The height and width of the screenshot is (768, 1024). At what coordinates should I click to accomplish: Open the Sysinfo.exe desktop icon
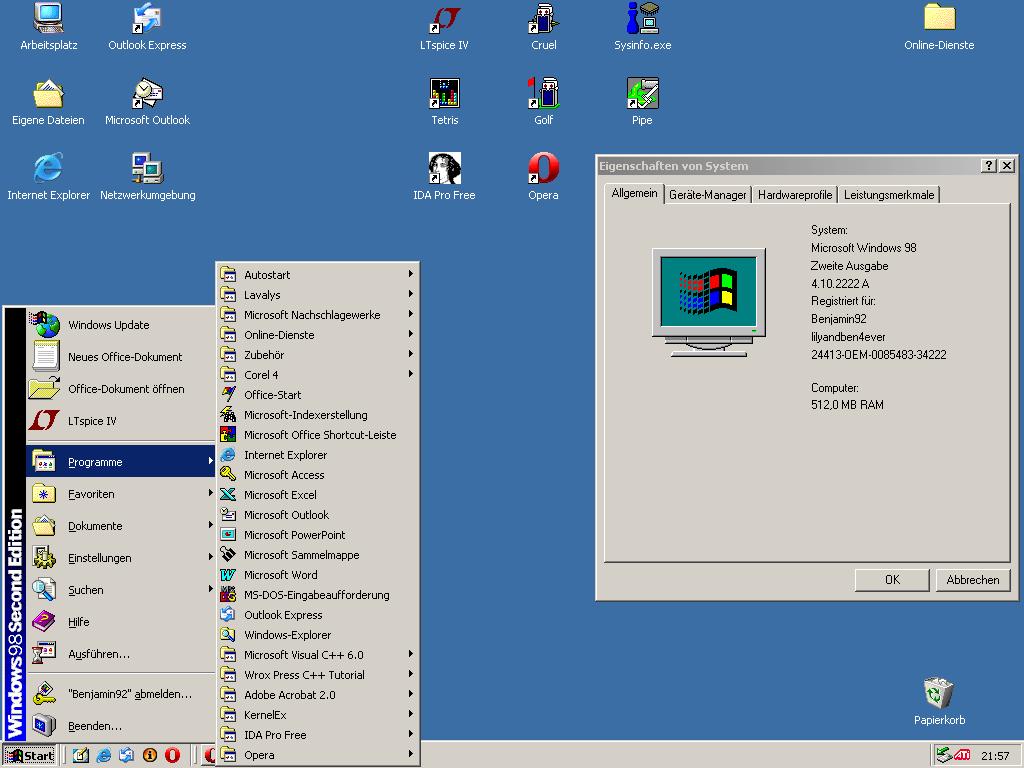(642, 19)
